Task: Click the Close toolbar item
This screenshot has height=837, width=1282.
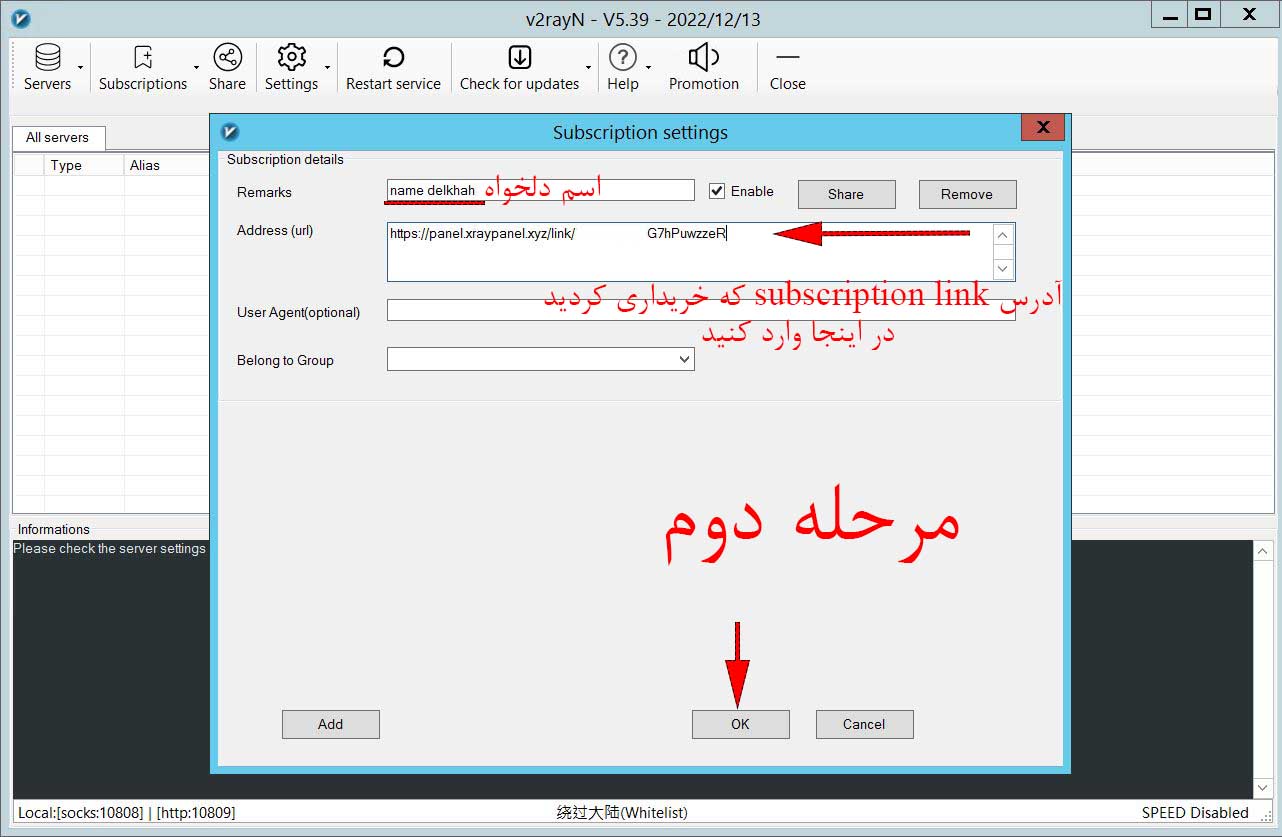Action: click(x=787, y=68)
